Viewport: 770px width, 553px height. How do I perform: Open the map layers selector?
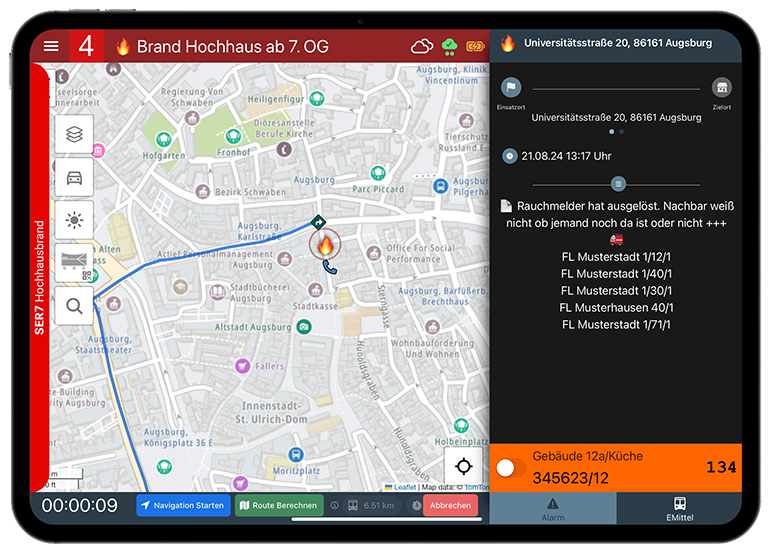pyautogui.click(x=74, y=134)
